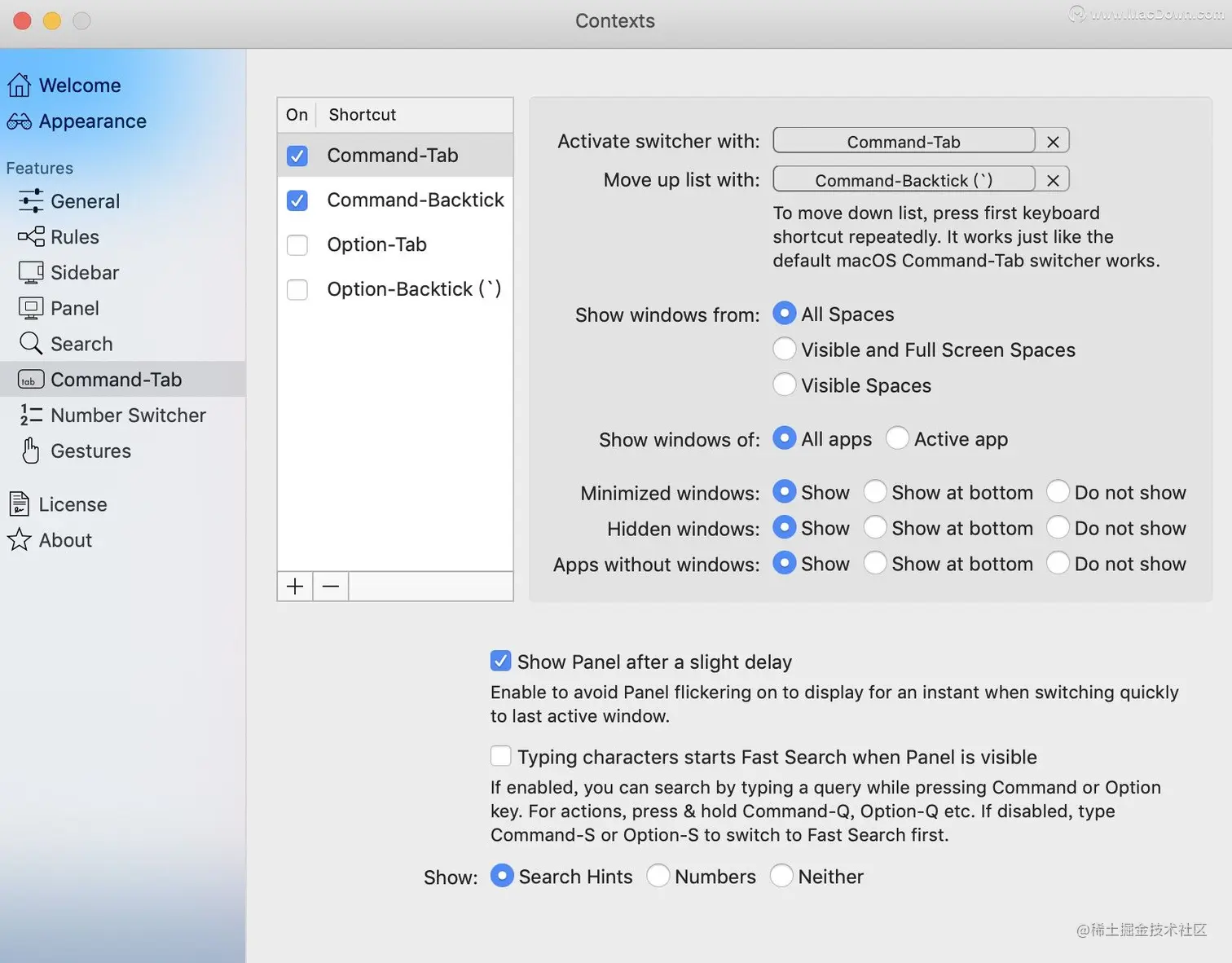Screen dimensions: 1232x963
Task: Go to General settings
Action: click(86, 201)
